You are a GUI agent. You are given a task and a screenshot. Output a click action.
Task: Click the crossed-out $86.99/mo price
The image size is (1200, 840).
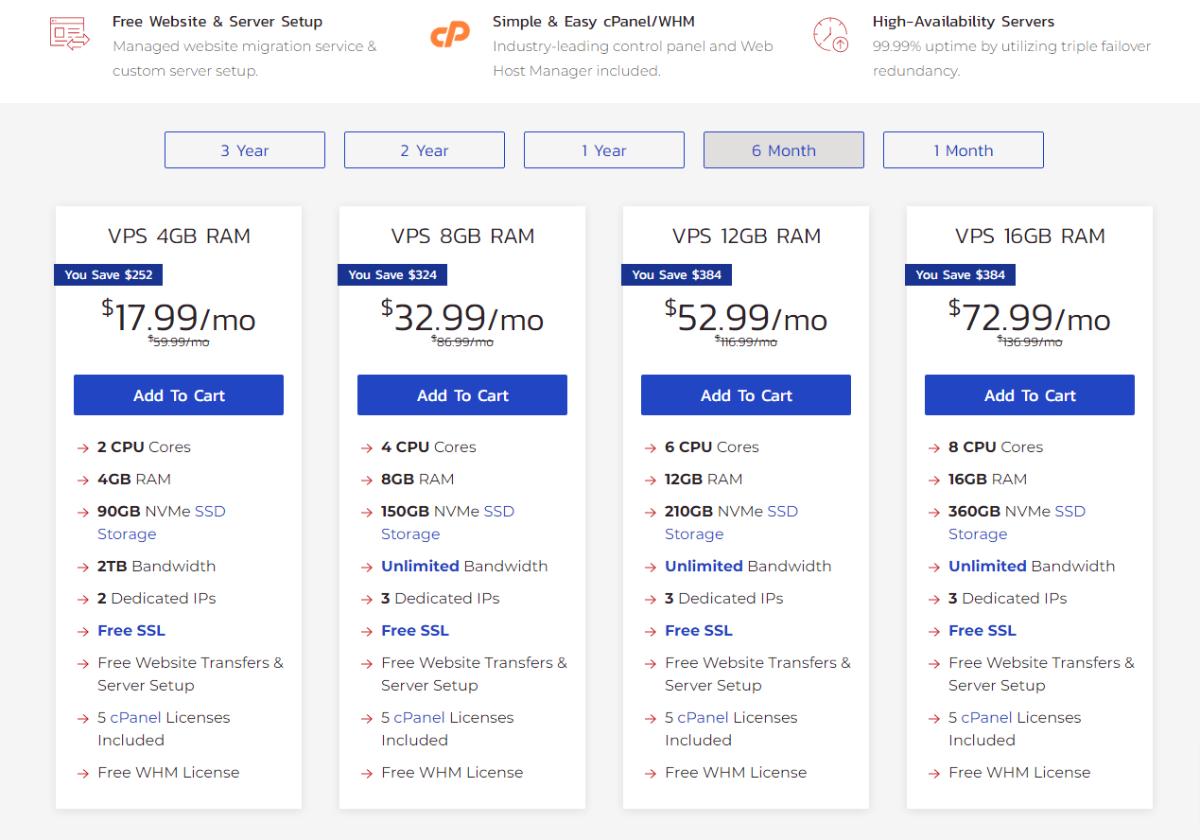(462, 342)
